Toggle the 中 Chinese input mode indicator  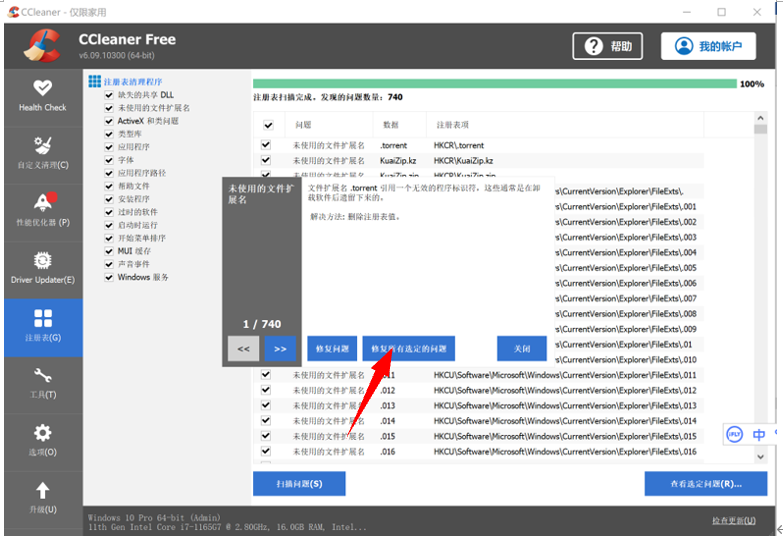coord(759,434)
